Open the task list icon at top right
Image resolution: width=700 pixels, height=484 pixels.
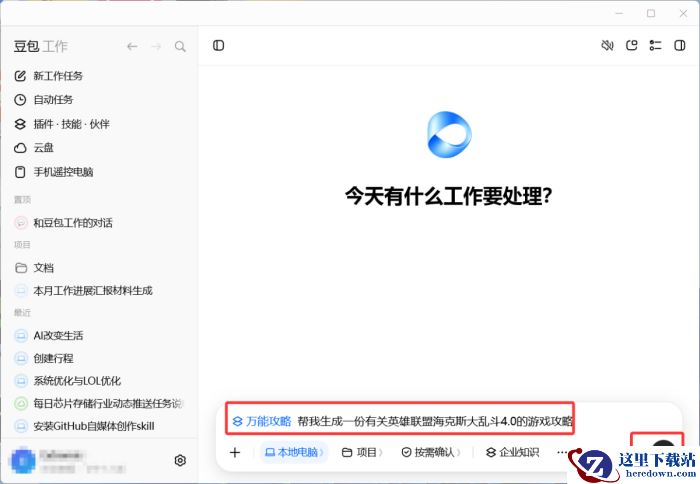(655, 46)
